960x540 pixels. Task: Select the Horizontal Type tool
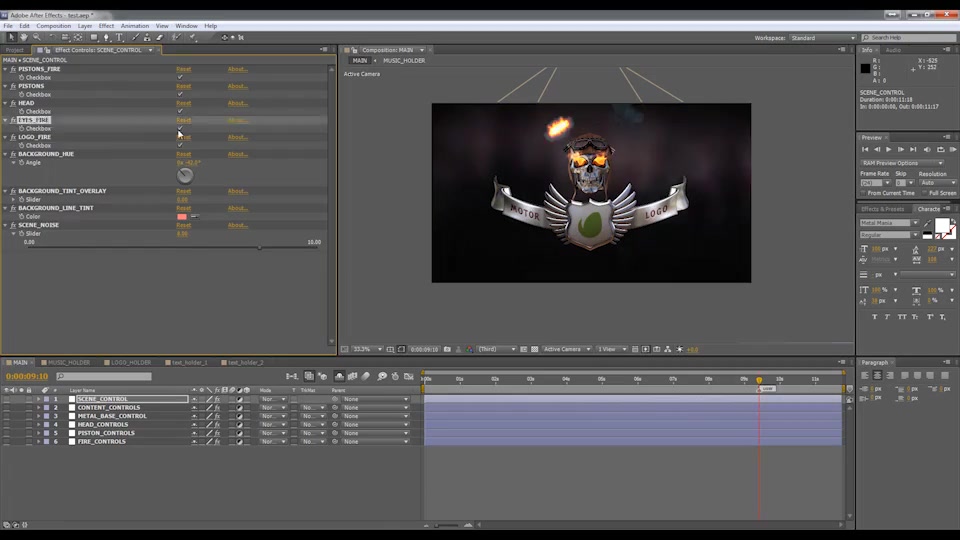119,37
